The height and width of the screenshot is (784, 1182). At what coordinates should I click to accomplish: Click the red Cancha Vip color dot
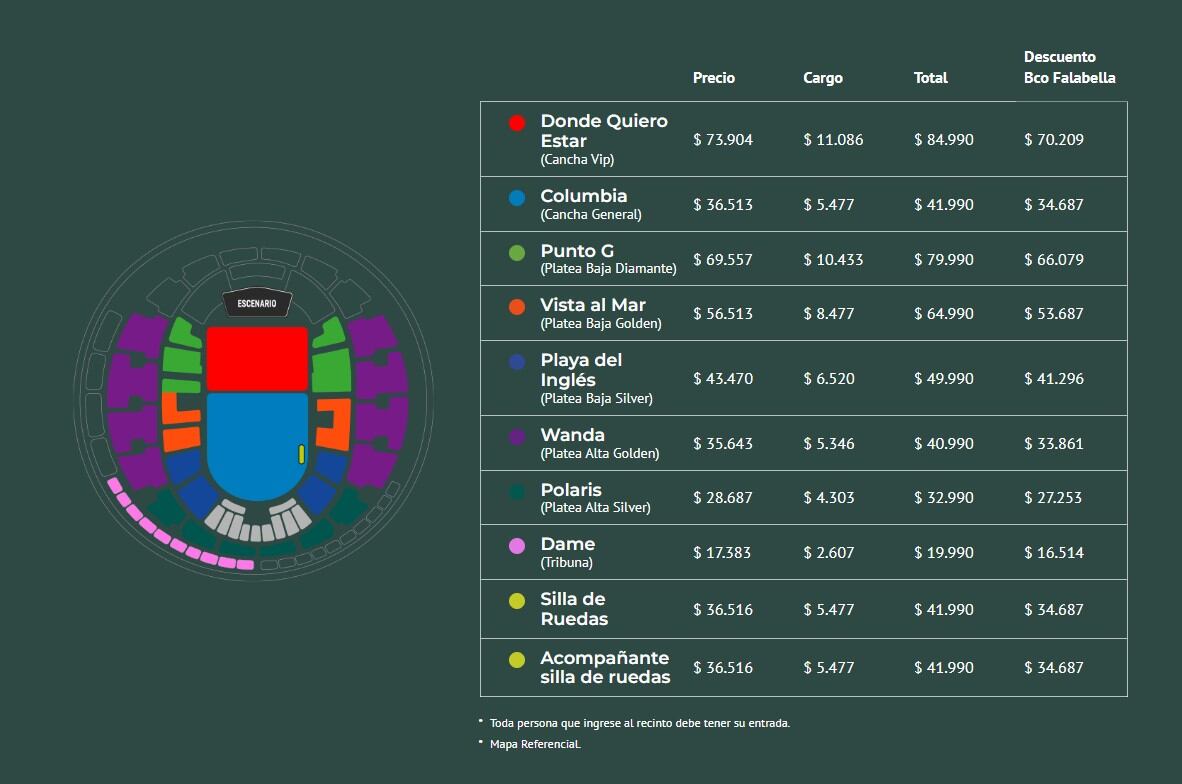[x=517, y=123]
